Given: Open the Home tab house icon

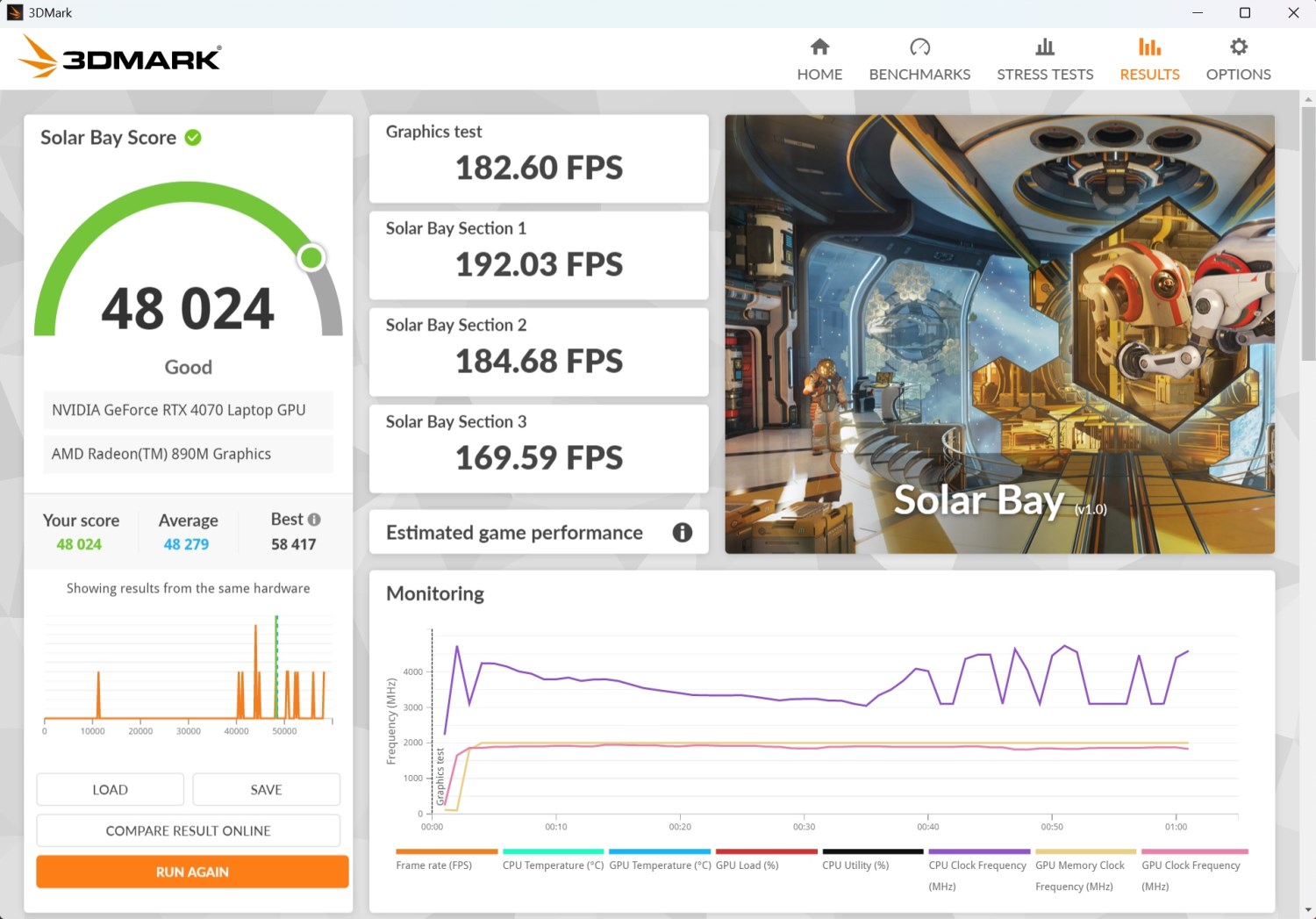Looking at the screenshot, I should tap(819, 47).
